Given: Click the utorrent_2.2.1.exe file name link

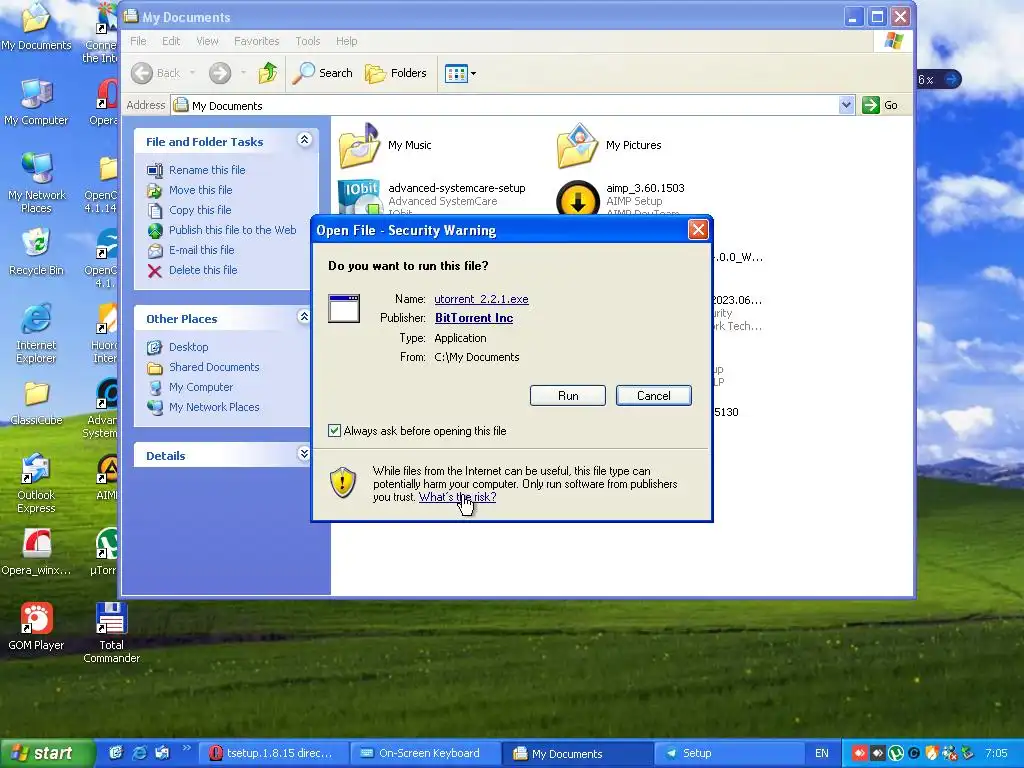Looking at the screenshot, I should point(481,299).
